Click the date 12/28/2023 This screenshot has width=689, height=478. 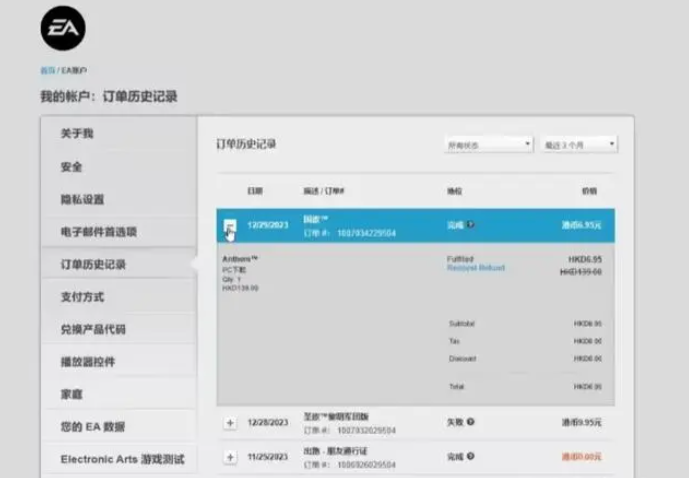click(x=268, y=422)
